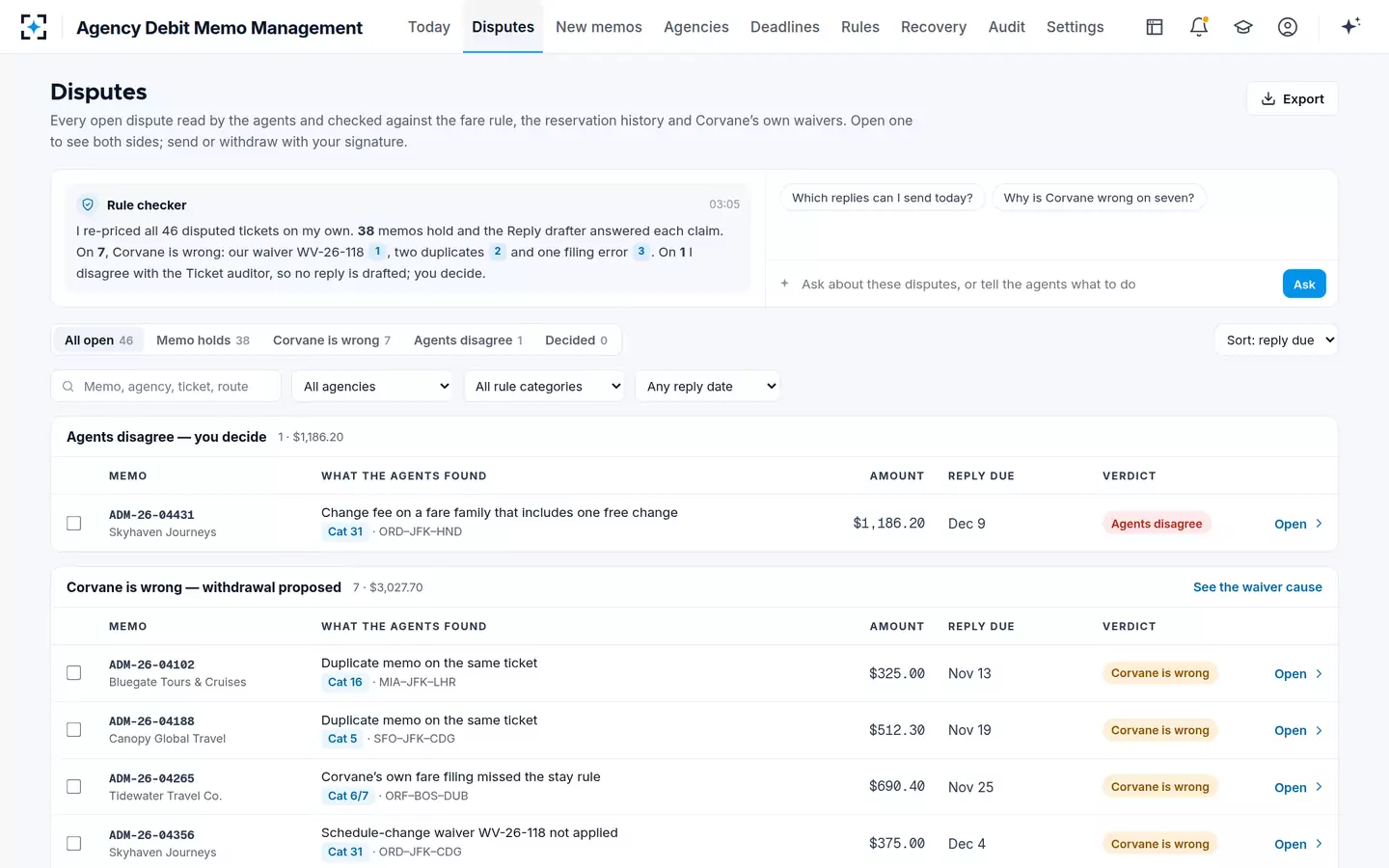Open citation badge 1 in Rule checker
Viewport: 1389px width, 868px height.
tap(377, 252)
